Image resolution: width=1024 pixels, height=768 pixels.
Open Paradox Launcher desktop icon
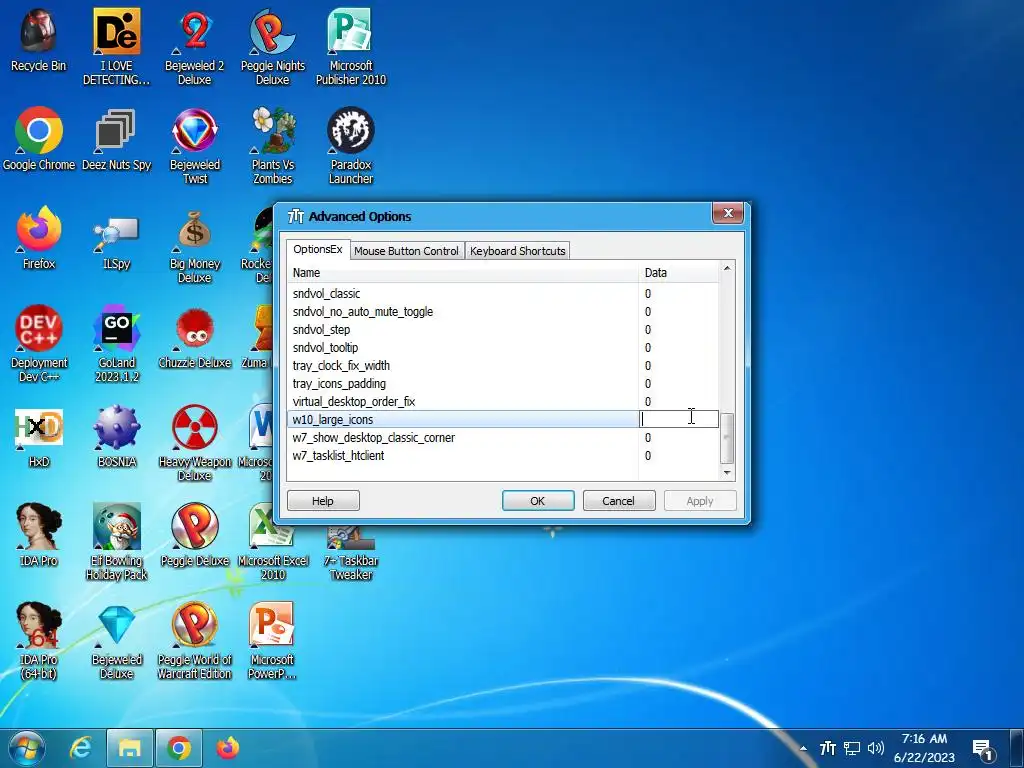click(x=351, y=146)
